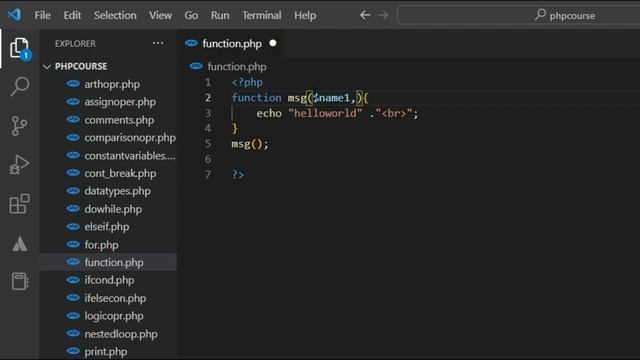This screenshot has width=640, height=360.
Task: Click the "helloworld" string in code
Action: [325, 113]
